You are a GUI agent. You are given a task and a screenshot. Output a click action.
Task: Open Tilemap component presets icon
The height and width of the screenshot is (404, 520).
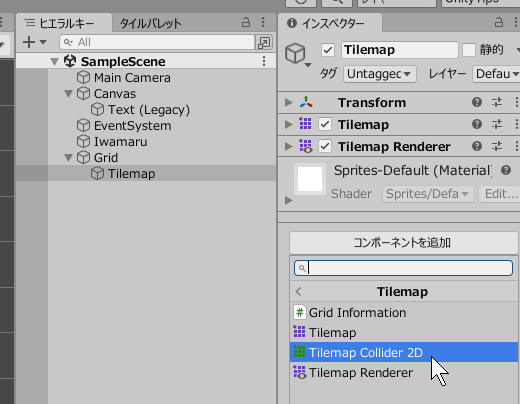497,124
